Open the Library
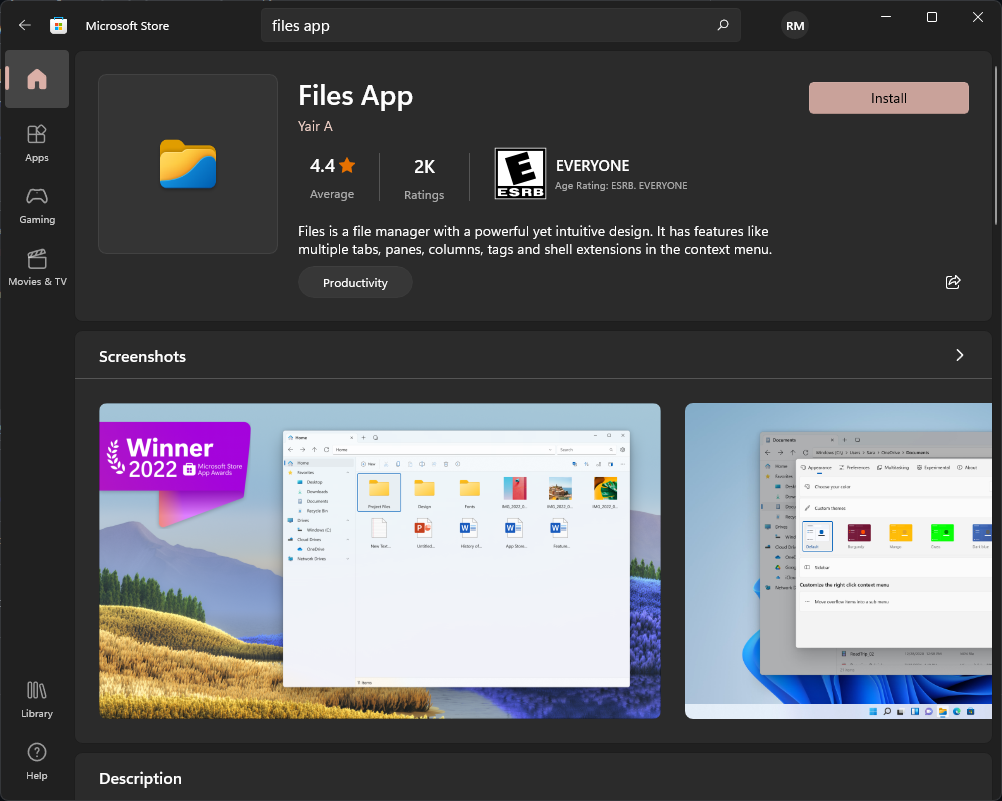 tap(37, 699)
